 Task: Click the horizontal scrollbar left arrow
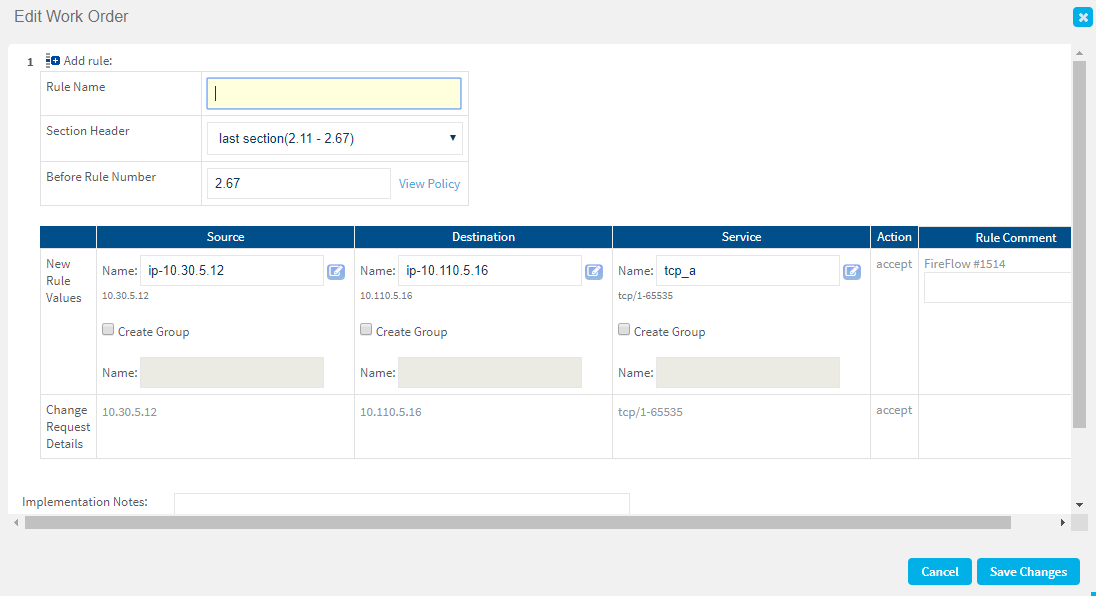click(x=15, y=523)
